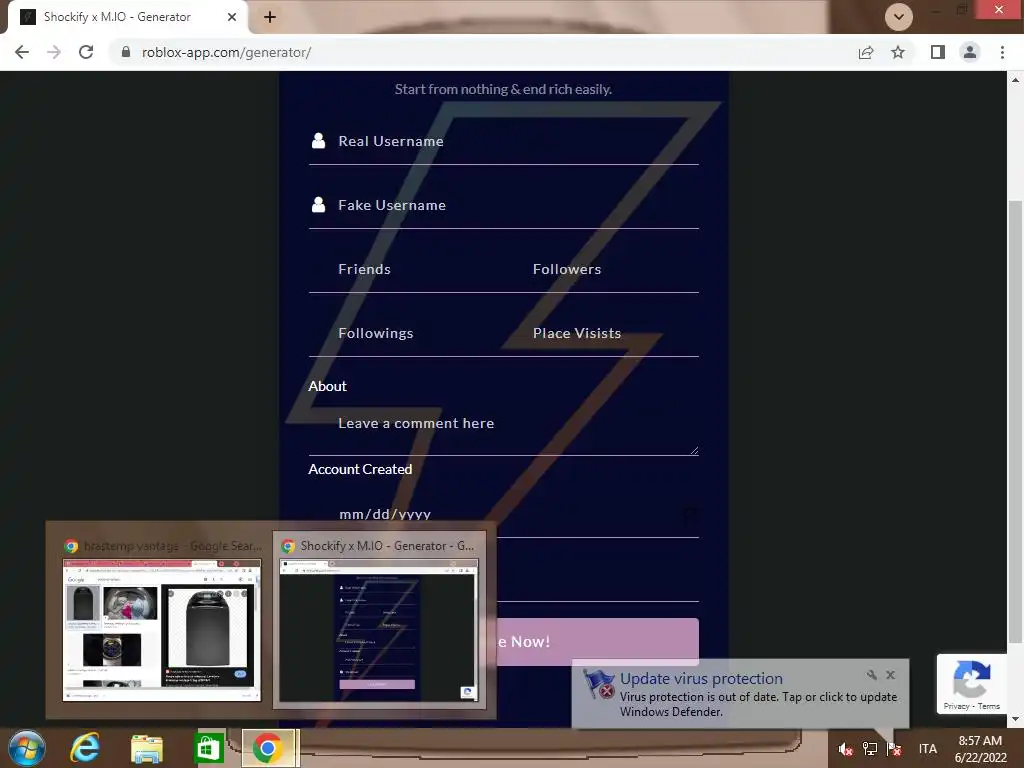The image size is (1024, 768).
Task: Click the reCAPTCHA logo badge
Action: 971,679
